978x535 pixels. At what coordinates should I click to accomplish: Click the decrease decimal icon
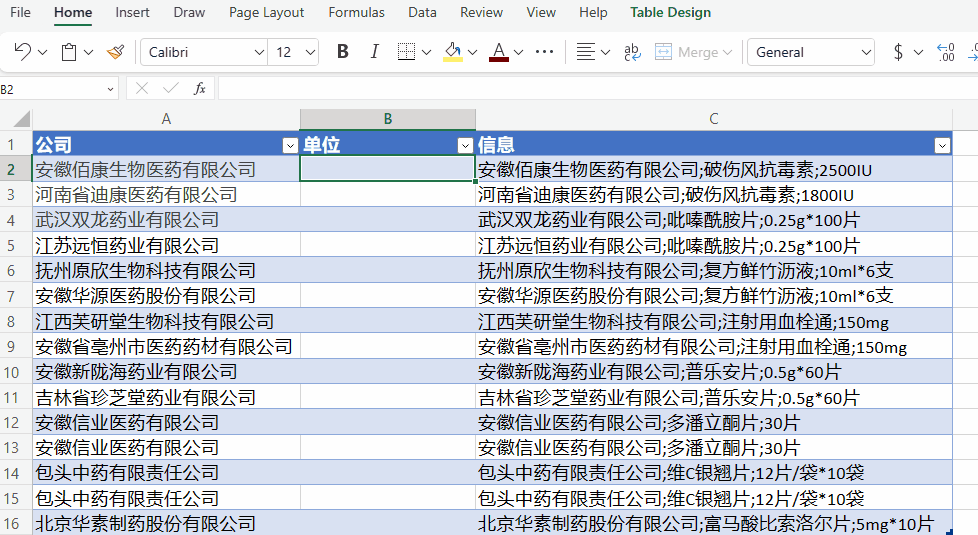[x=946, y=52]
